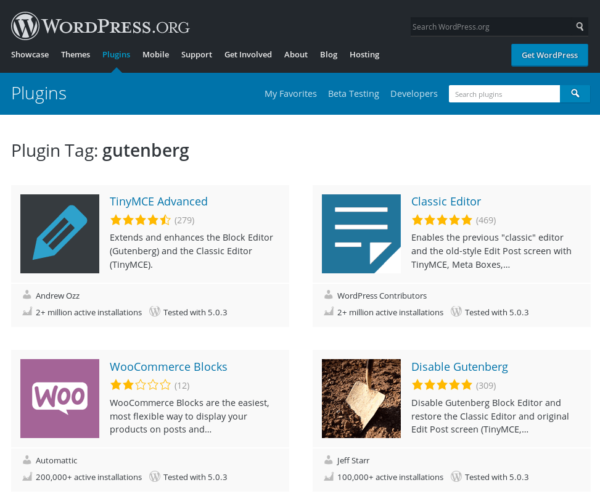Go to the Themes section
The image size is (600, 501).
75,55
